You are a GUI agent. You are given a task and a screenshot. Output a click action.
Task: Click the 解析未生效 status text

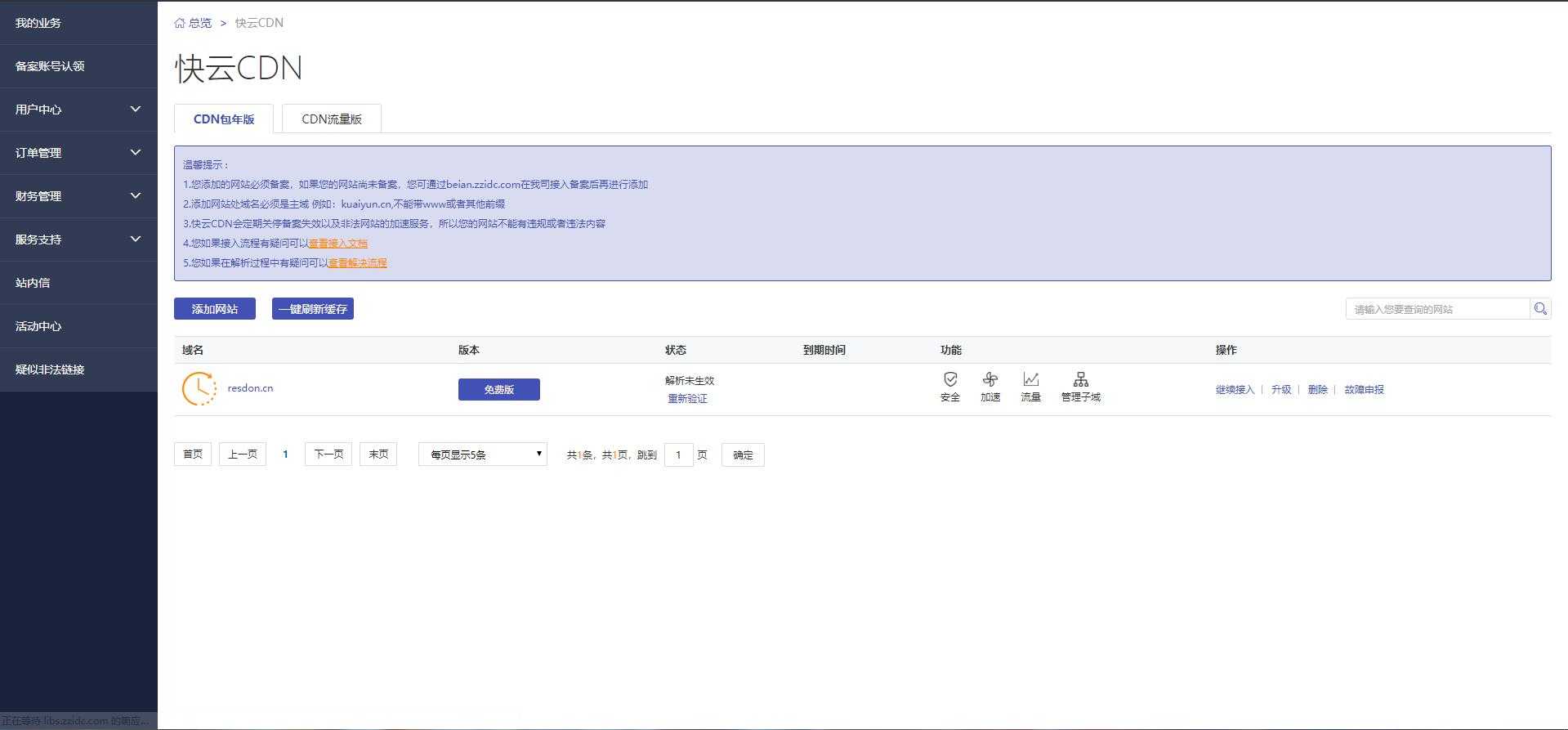coord(690,381)
